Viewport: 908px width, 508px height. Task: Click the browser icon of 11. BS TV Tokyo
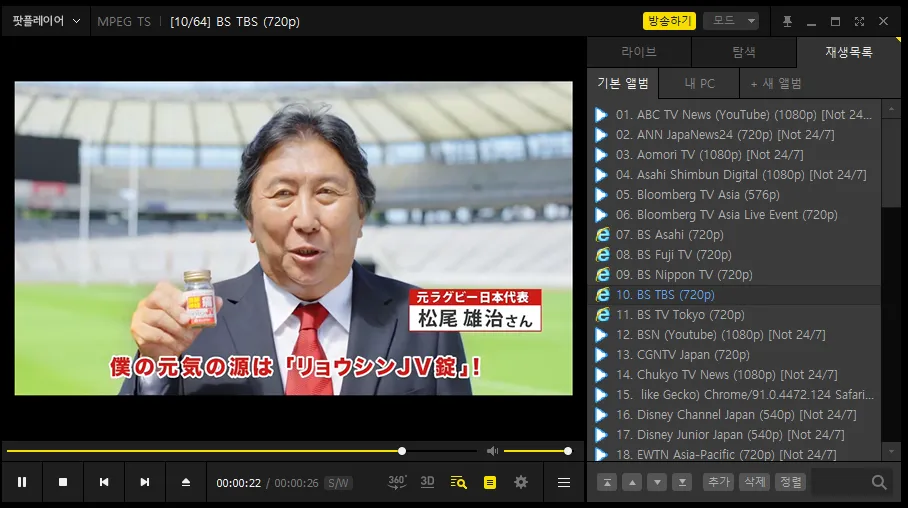(x=602, y=315)
